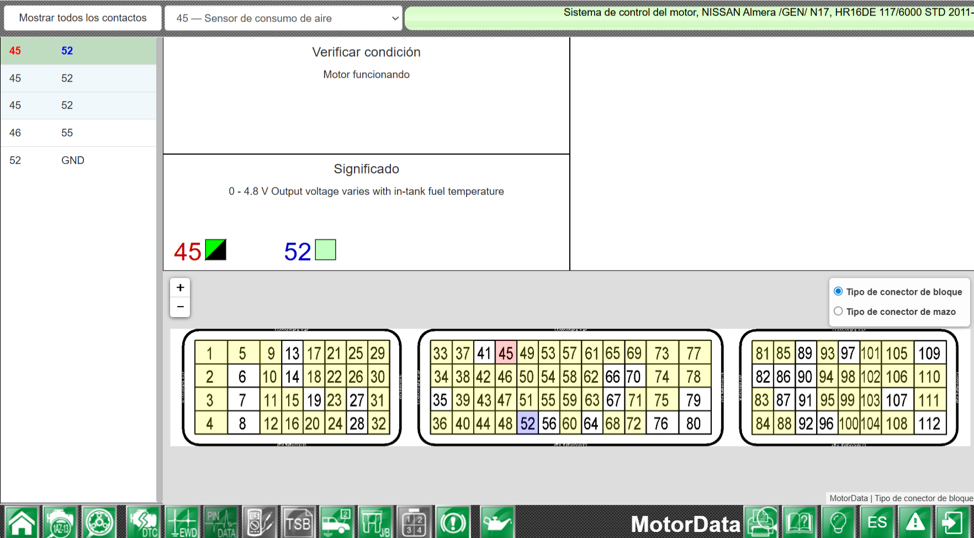Screen dimensions: 974x538
Task: Click light green wire swatch beside 52
Action: tap(325, 250)
